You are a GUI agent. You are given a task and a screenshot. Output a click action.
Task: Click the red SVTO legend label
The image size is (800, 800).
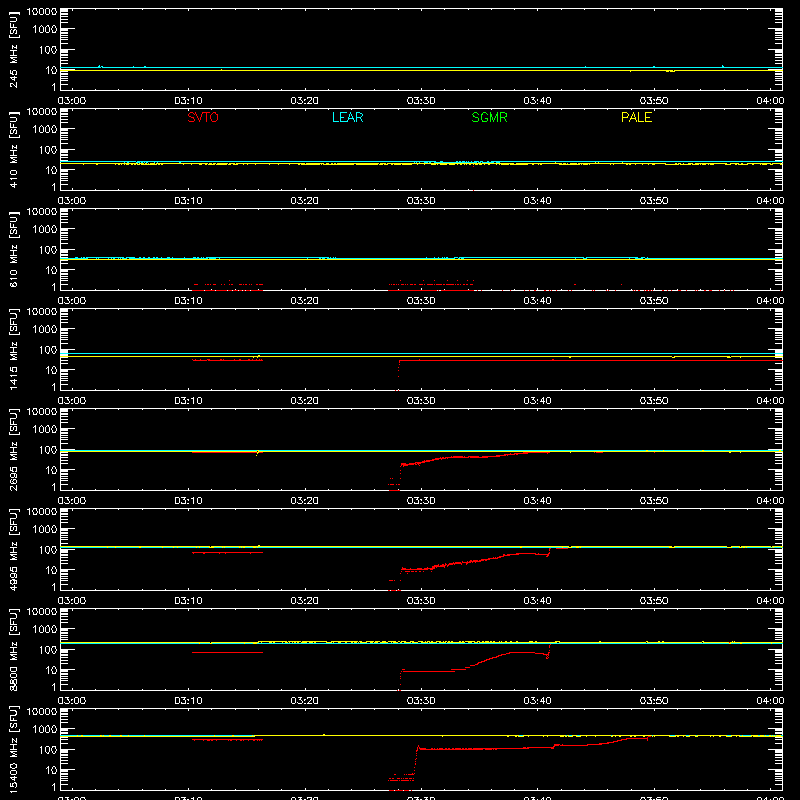203,117
